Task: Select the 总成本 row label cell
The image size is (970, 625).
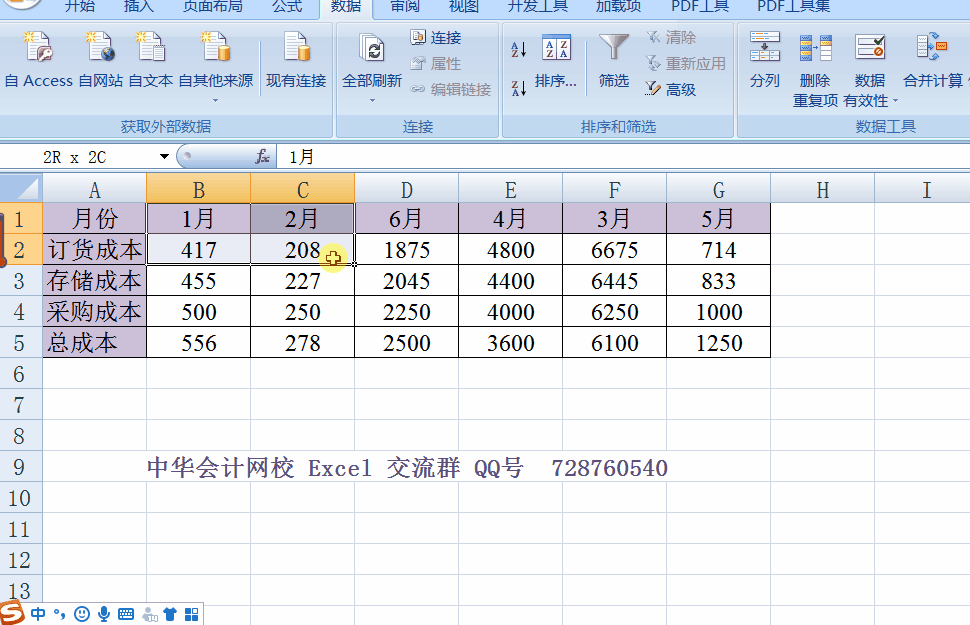Action: pyautogui.click(x=94, y=343)
